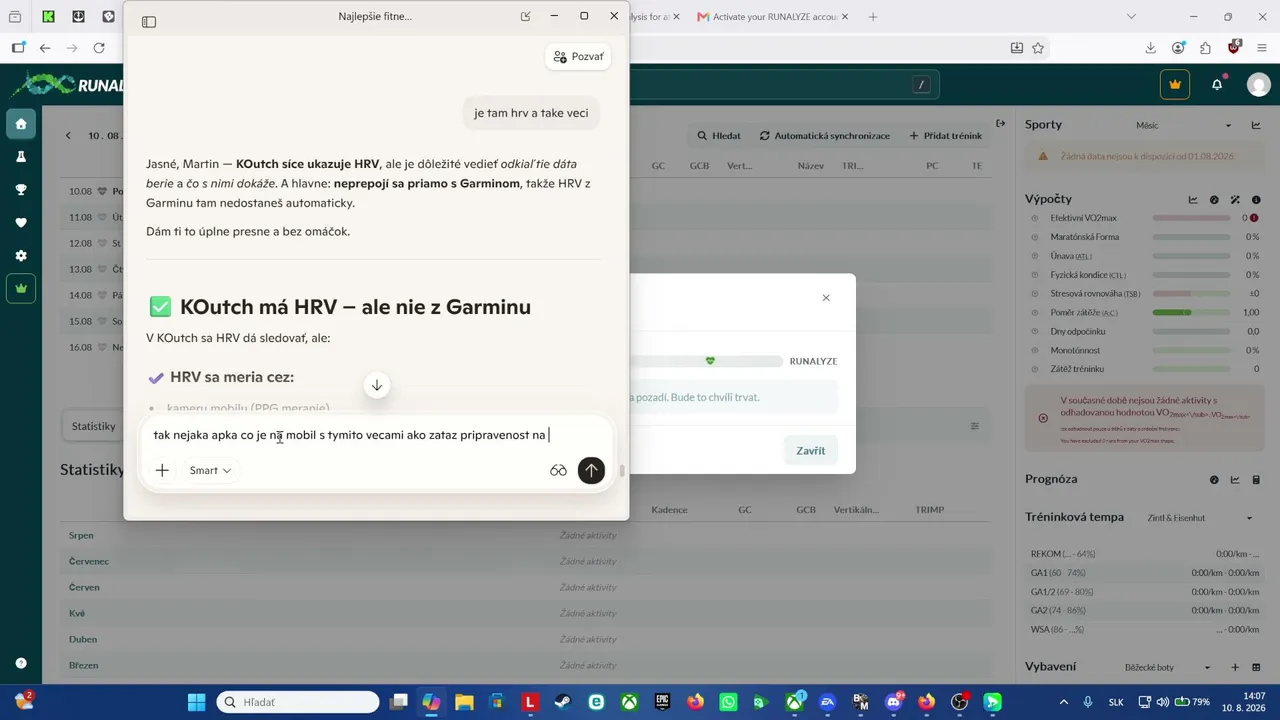The height and width of the screenshot is (720, 1280).
Task: Open the Prognóza calculator icon
Action: (1256, 480)
